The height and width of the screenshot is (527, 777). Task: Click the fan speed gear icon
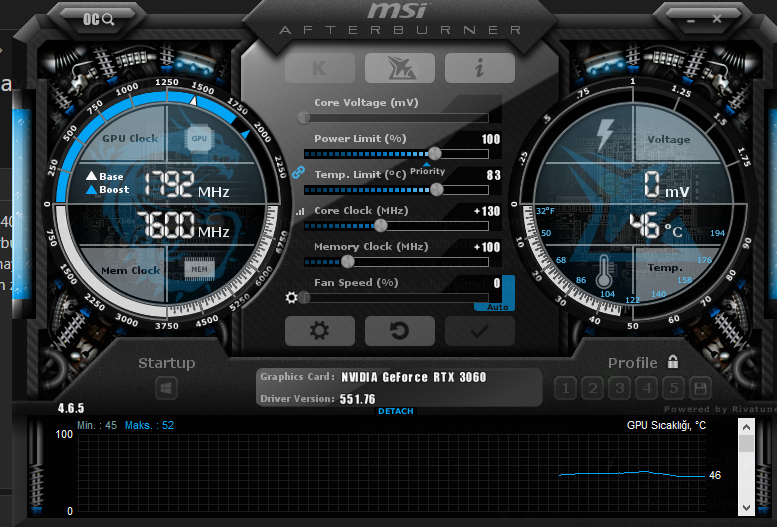pyautogui.click(x=291, y=297)
